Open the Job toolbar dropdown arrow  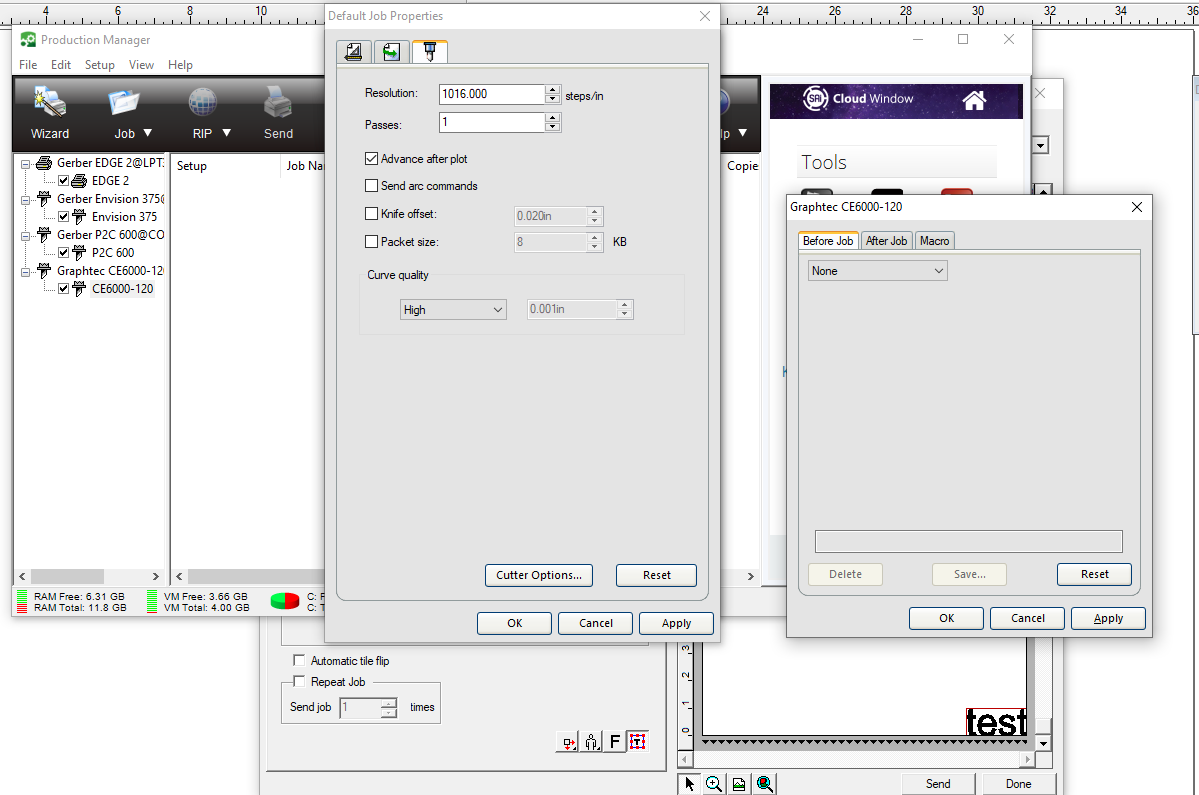[x=148, y=133]
